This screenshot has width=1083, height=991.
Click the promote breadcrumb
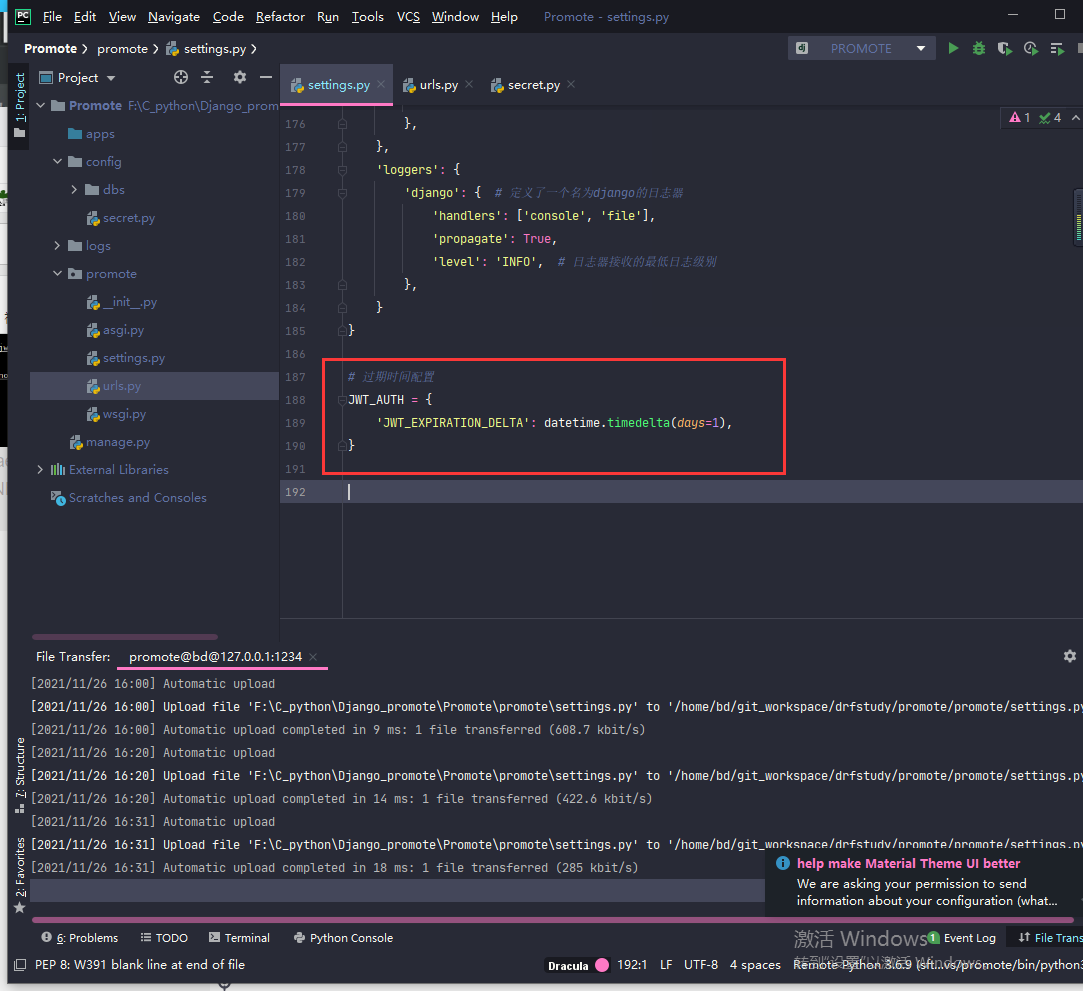pyautogui.click(x=122, y=48)
